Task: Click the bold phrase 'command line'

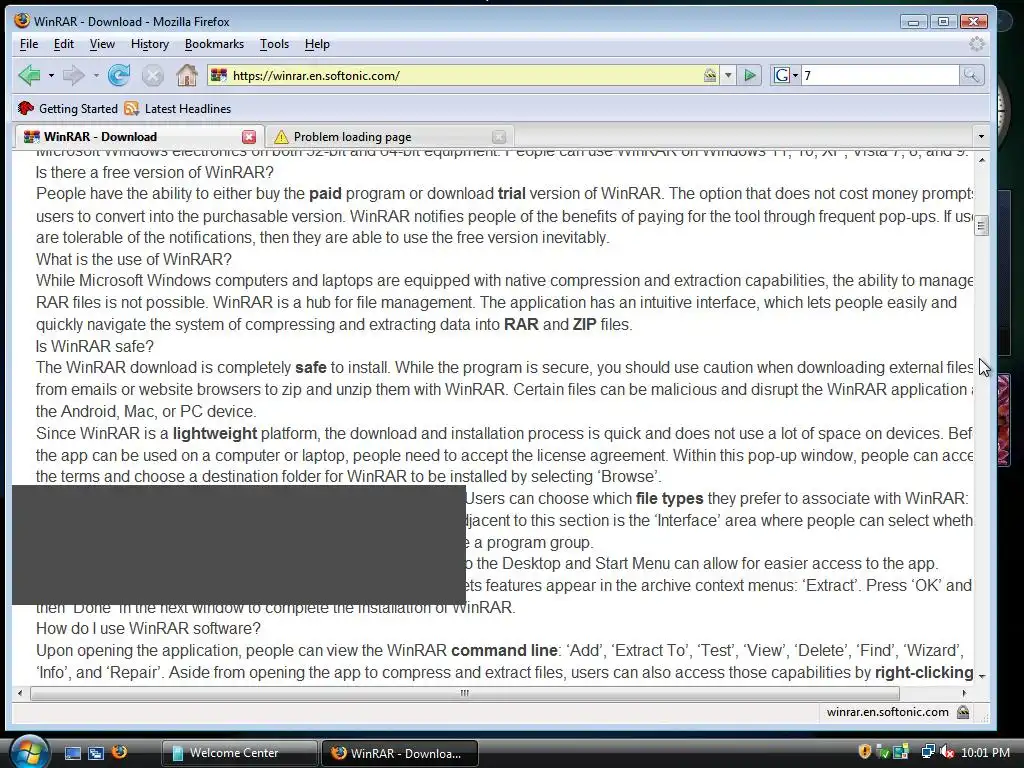Action: [504, 650]
